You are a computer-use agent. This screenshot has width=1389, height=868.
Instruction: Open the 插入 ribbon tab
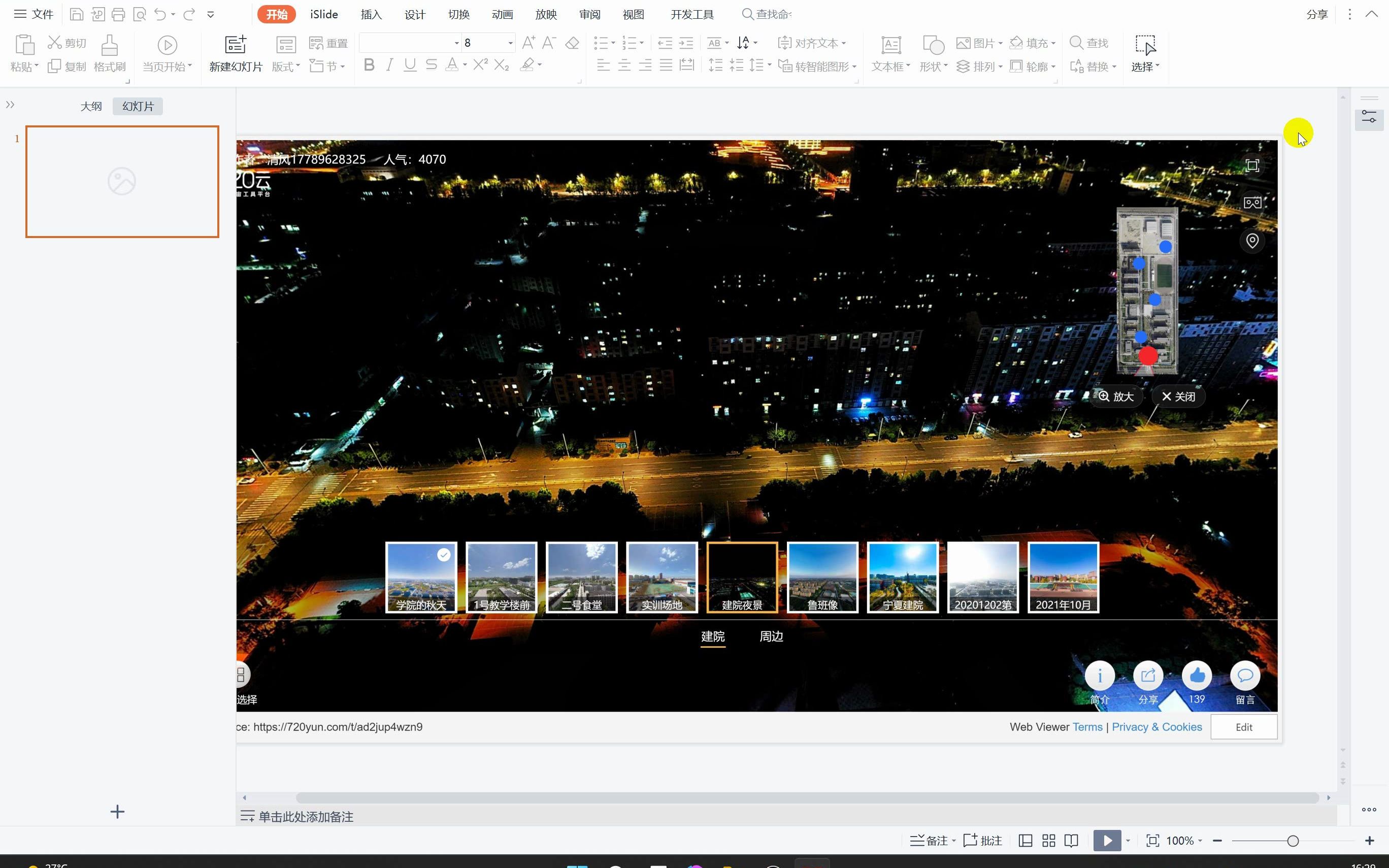[x=371, y=14]
